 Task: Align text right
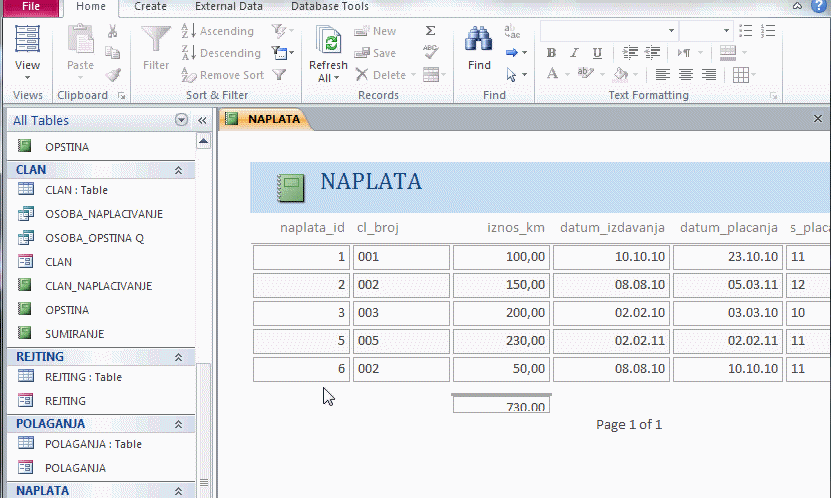(709, 75)
